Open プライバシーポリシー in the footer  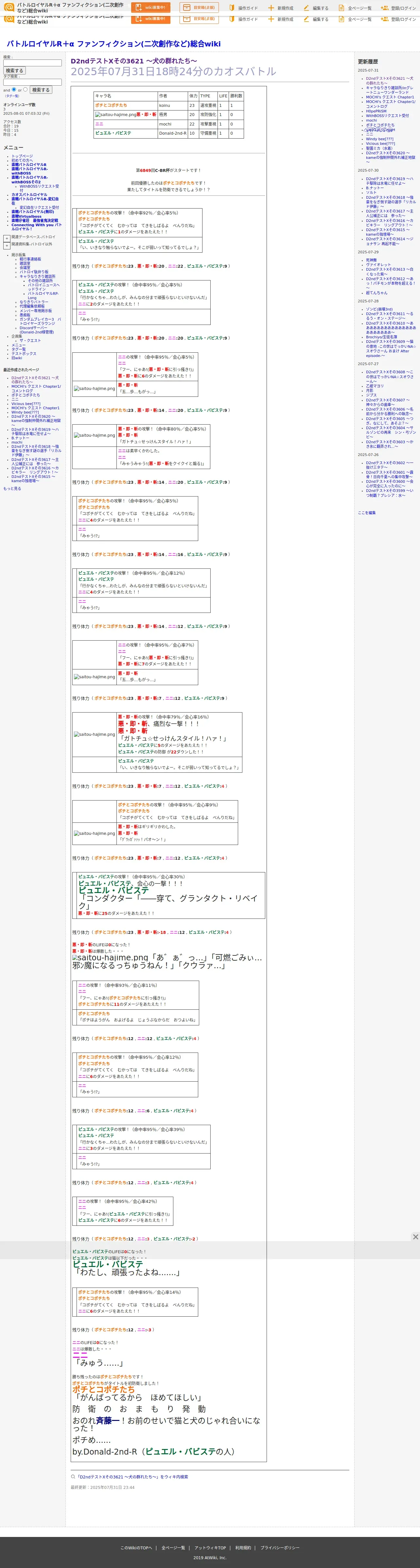point(280,1548)
